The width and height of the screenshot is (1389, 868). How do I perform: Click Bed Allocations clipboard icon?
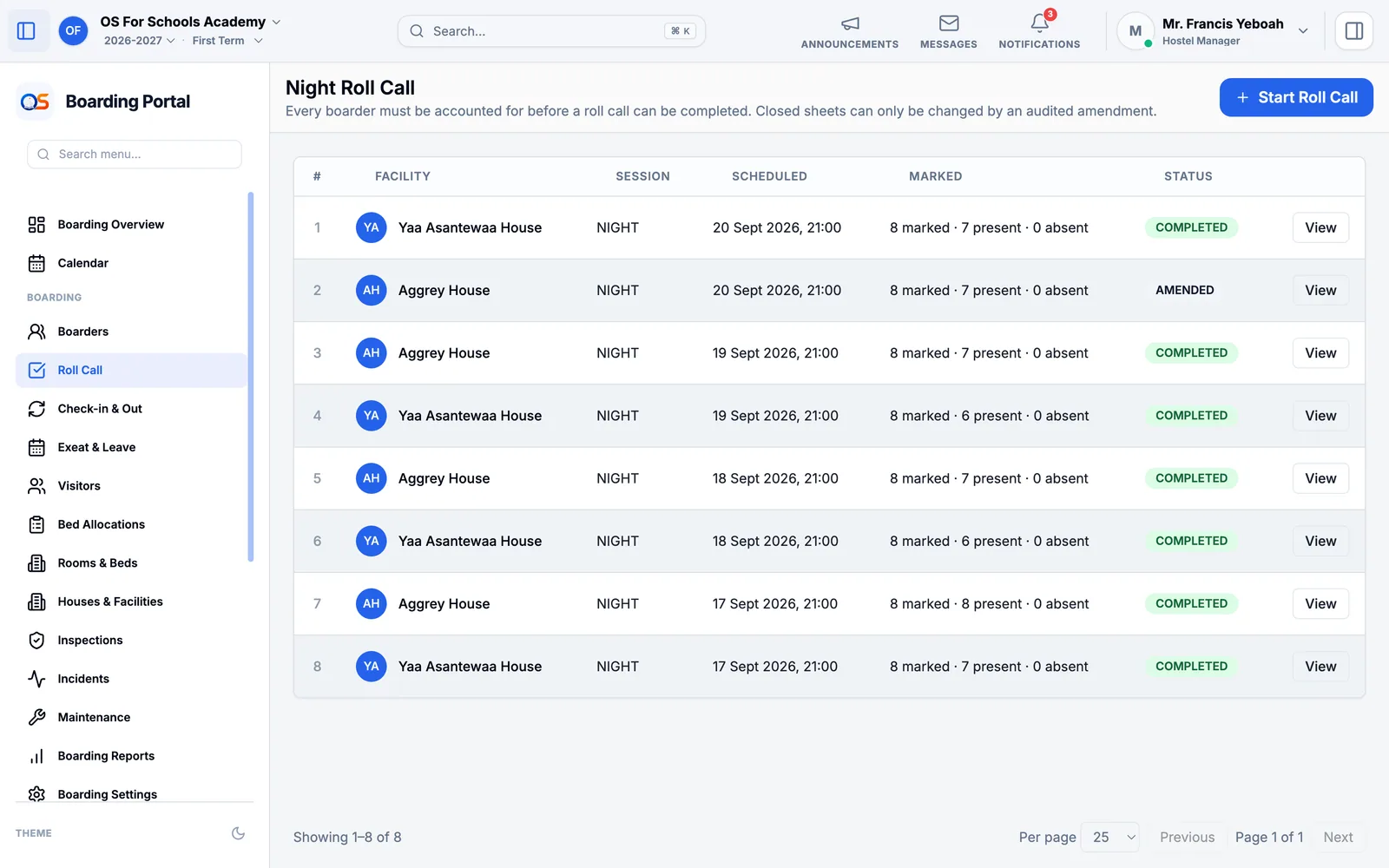pos(36,524)
